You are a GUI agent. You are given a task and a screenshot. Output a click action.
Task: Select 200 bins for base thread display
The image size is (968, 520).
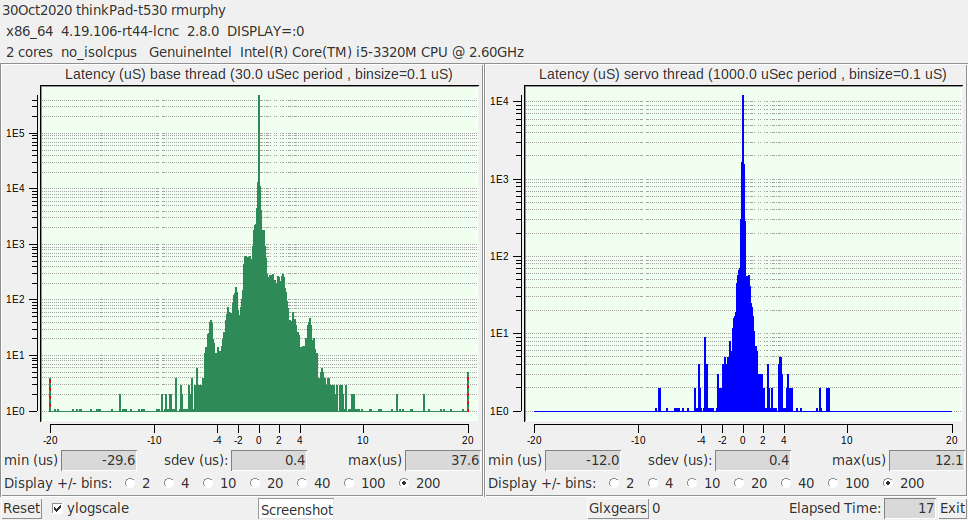[404, 483]
